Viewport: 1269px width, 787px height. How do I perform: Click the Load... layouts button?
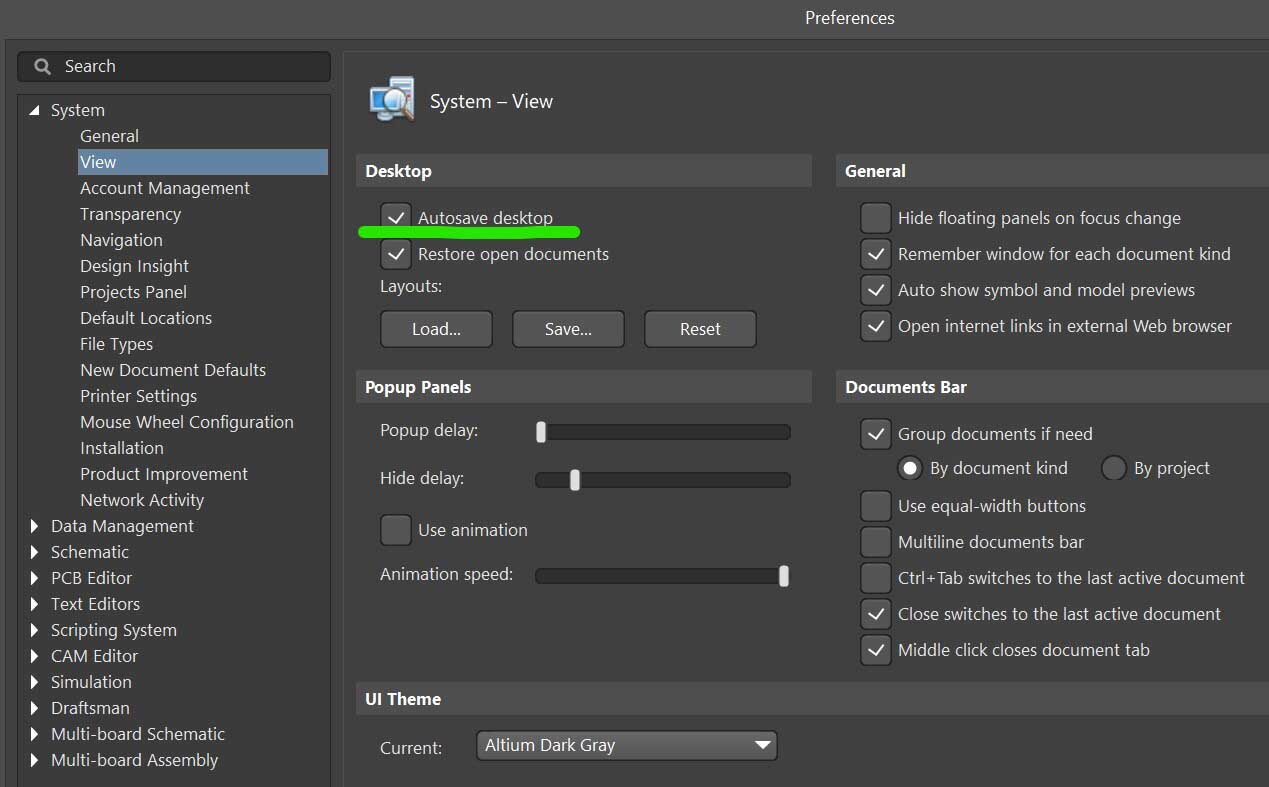[436, 329]
